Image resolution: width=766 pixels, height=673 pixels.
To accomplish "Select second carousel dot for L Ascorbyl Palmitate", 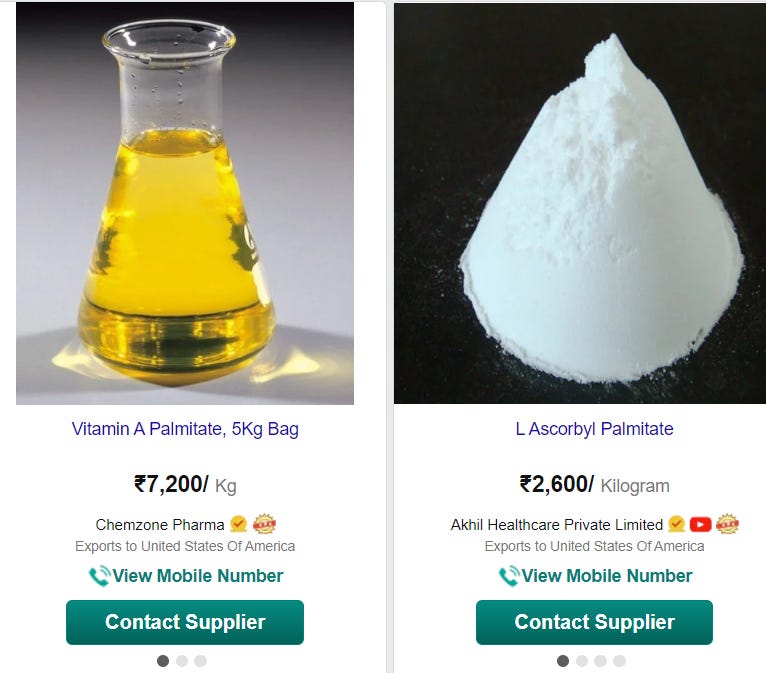I will point(582,661).
